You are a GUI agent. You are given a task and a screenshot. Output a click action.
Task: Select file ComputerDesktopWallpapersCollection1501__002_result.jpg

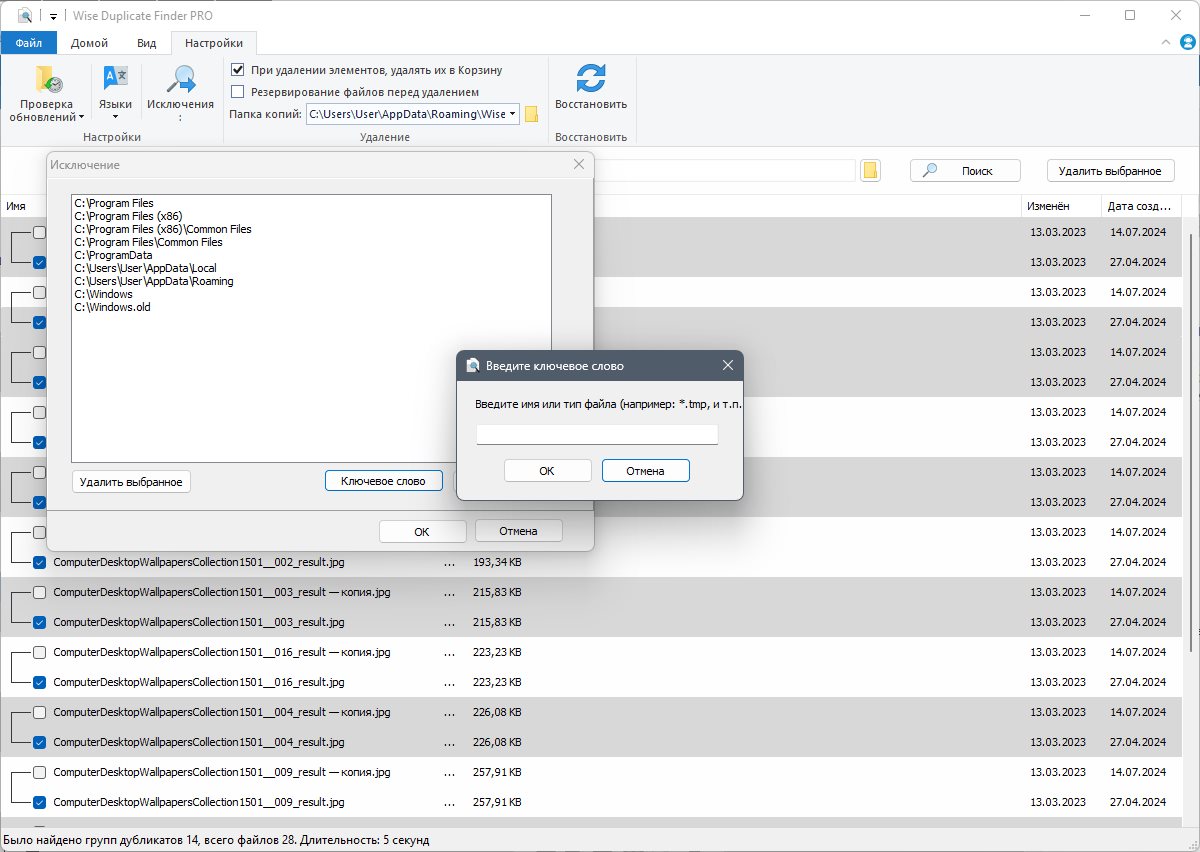[x=199, y=562]
